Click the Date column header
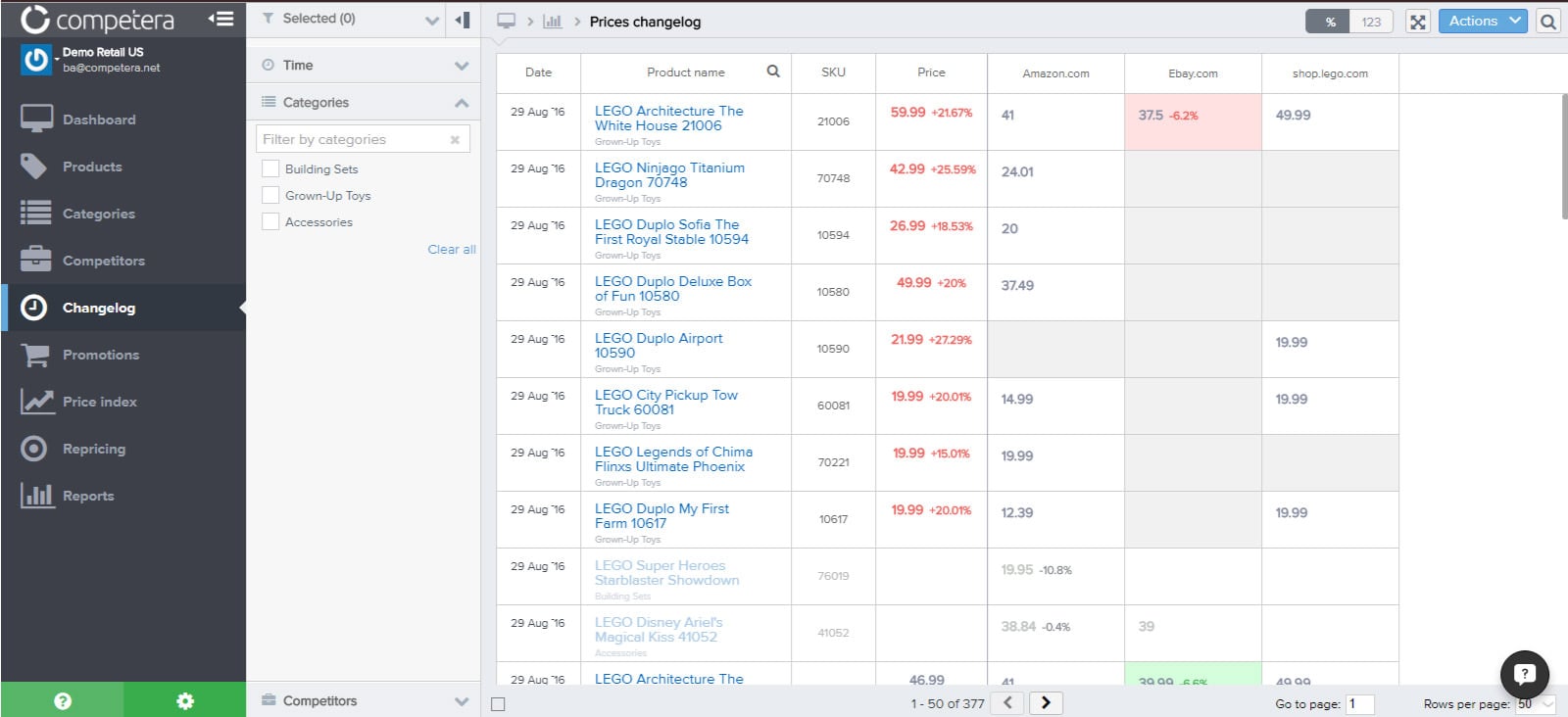The image size is (1568, 717). (x=538, y=72)
